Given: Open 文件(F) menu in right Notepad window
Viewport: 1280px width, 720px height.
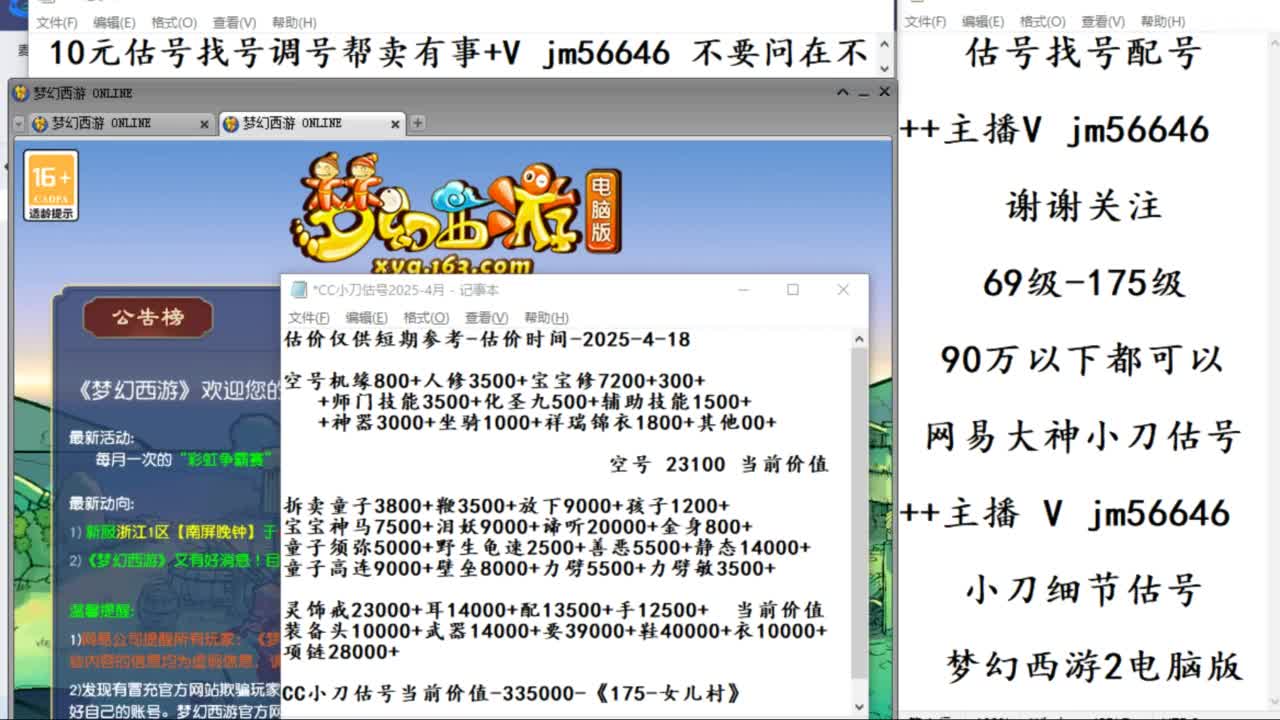Looking at the screenshot, I should coord(925,21).
